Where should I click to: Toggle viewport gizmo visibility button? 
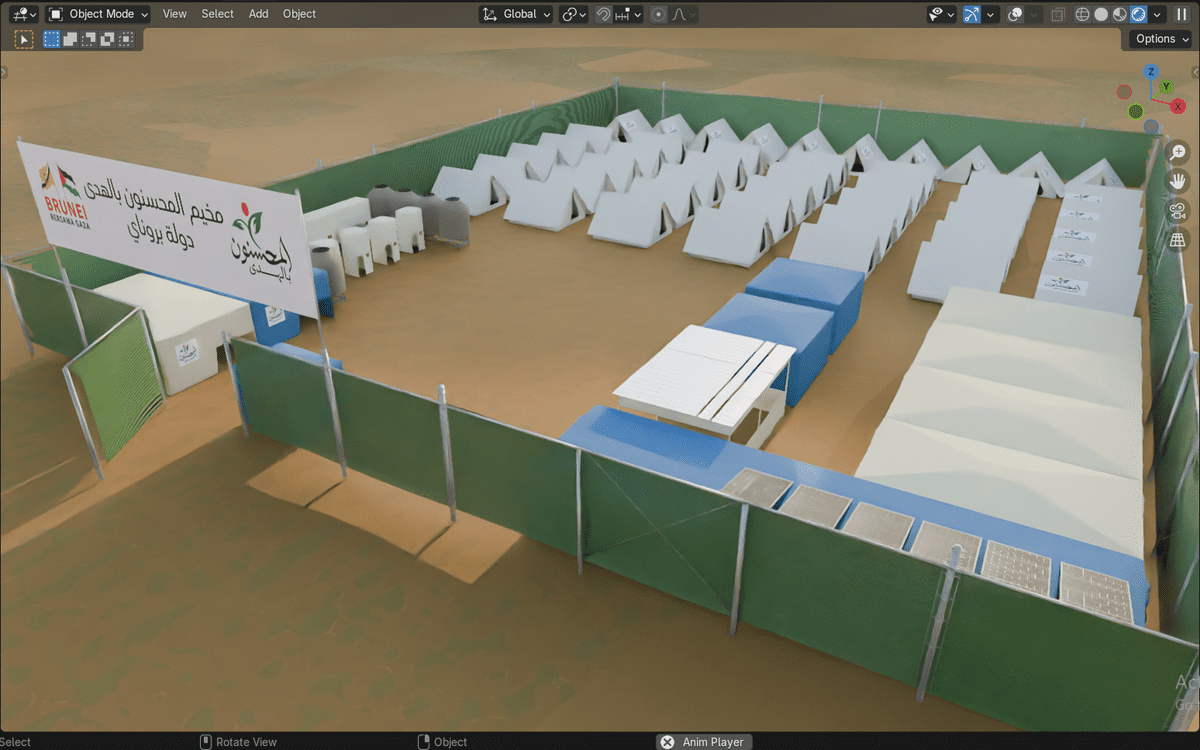[x=972, y=14]
